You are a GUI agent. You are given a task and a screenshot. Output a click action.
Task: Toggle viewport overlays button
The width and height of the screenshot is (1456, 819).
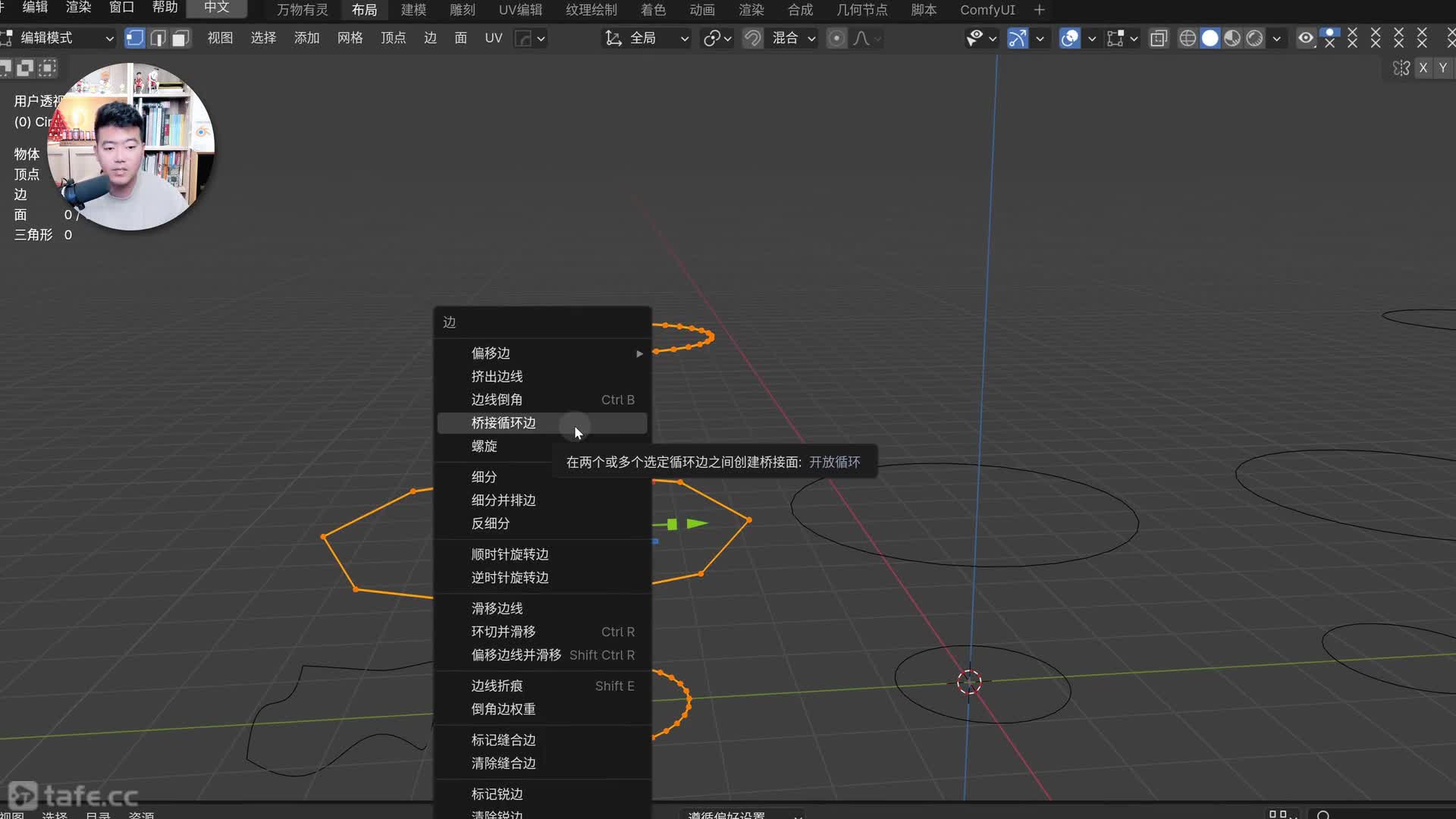pyautogui.click(x=1069, y=38)
